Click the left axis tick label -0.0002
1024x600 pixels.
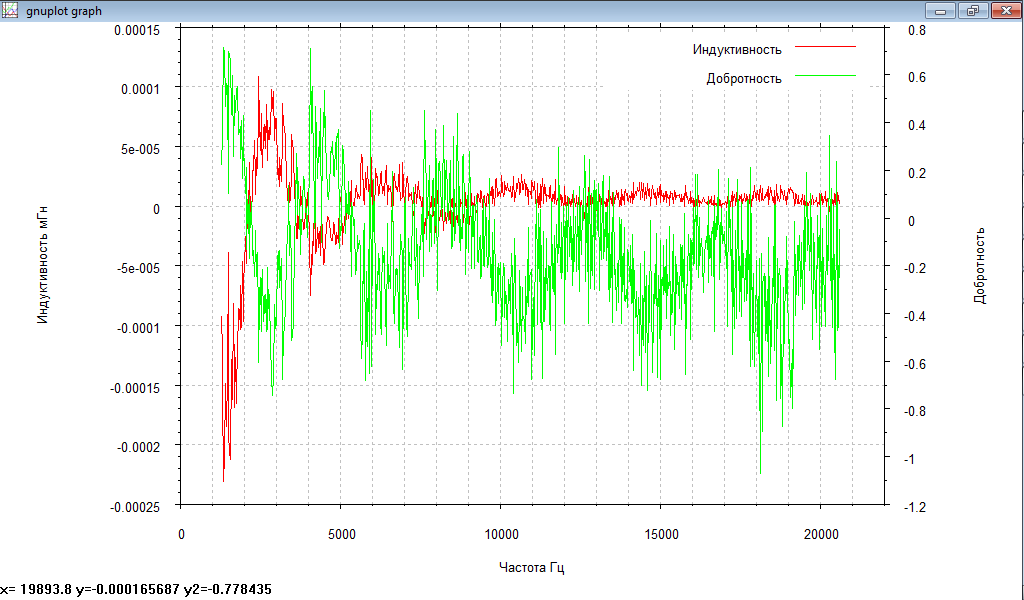pyautogui.click(x=138, y=448)
